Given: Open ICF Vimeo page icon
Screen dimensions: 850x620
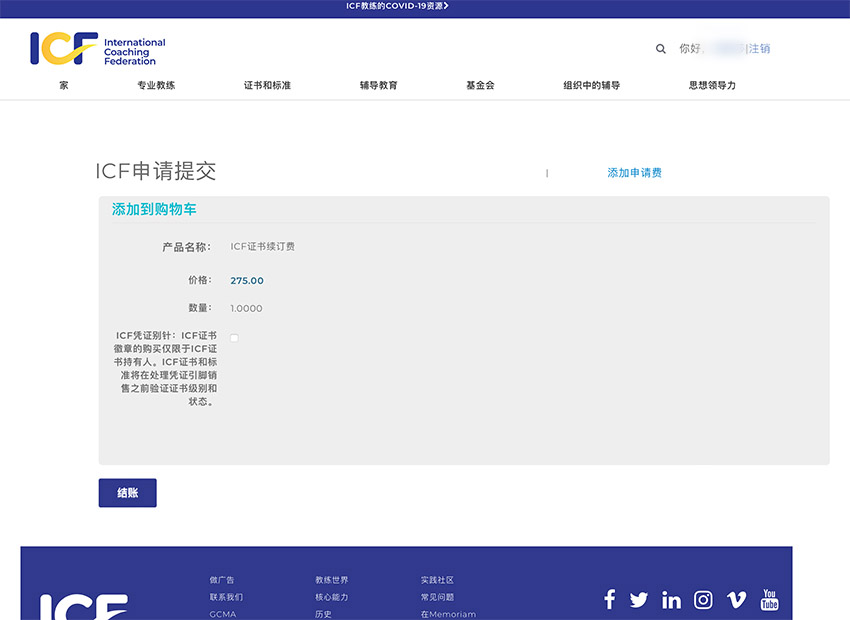Looking at the screenshot, I should 736,600.
